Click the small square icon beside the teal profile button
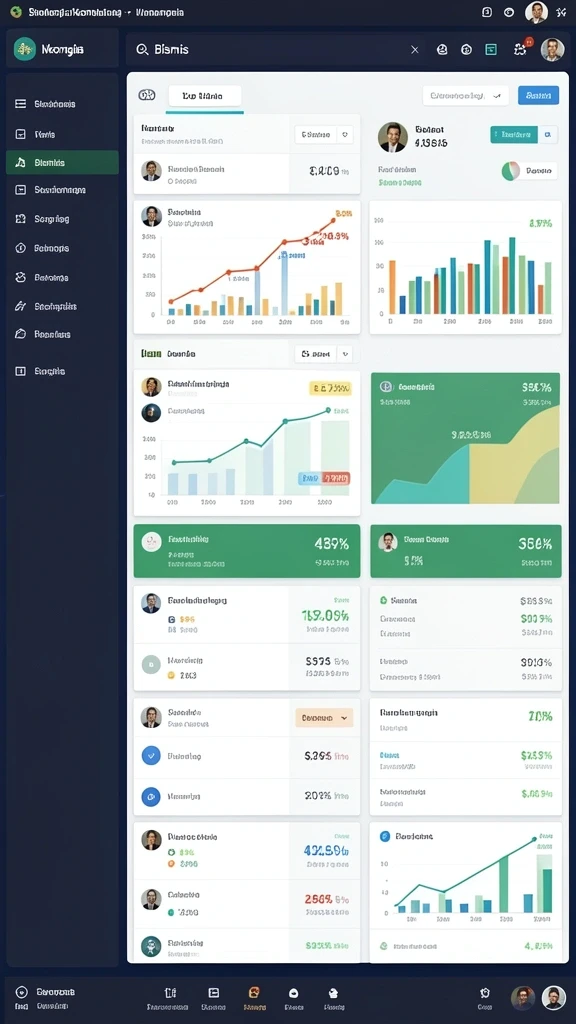This screenshot has height=1024, width=576. click(x=549, y=135)
